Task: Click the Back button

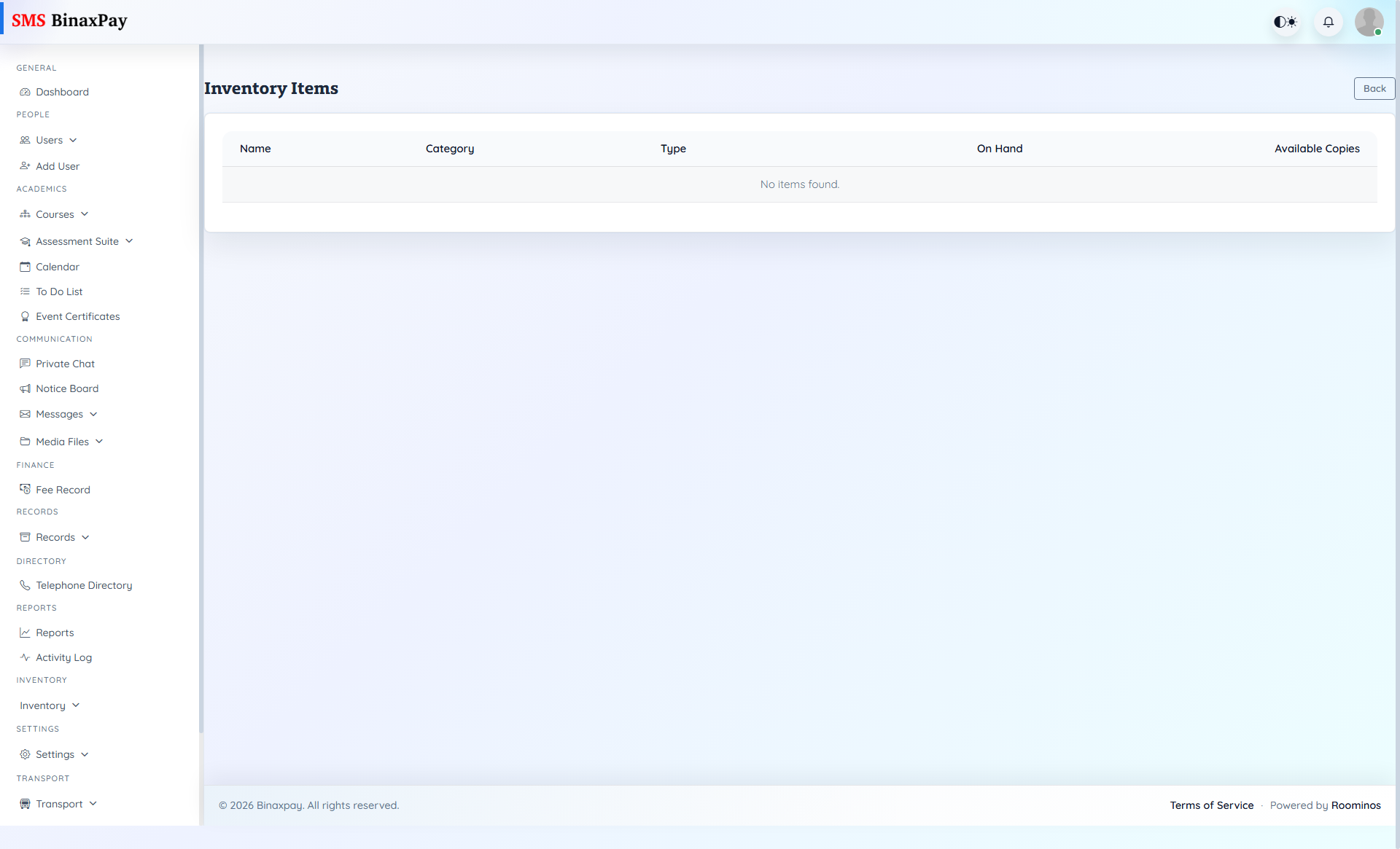Action: click(1374, 88)
